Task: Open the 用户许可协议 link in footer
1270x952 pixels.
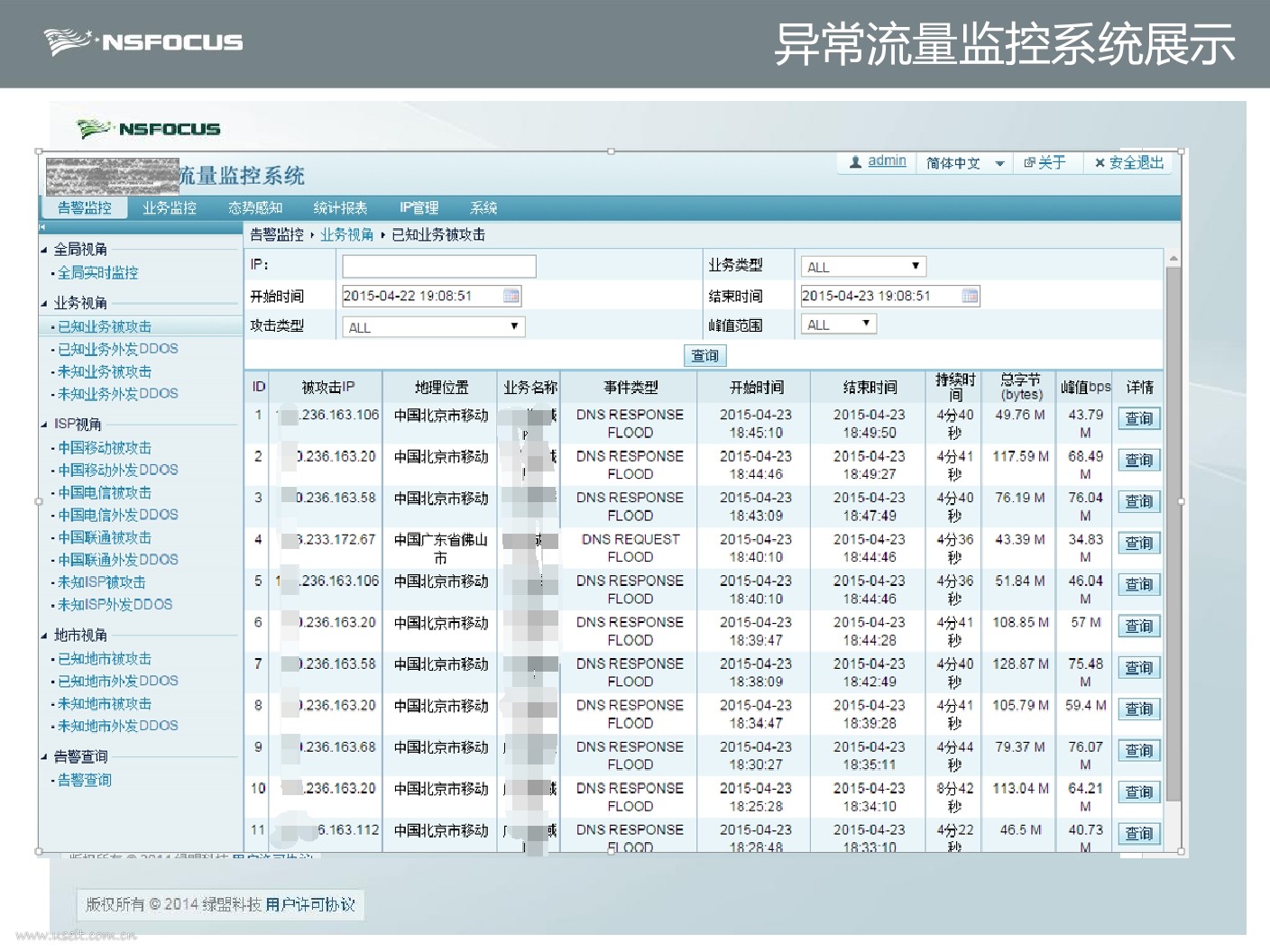Action: (x=310, y=904)
